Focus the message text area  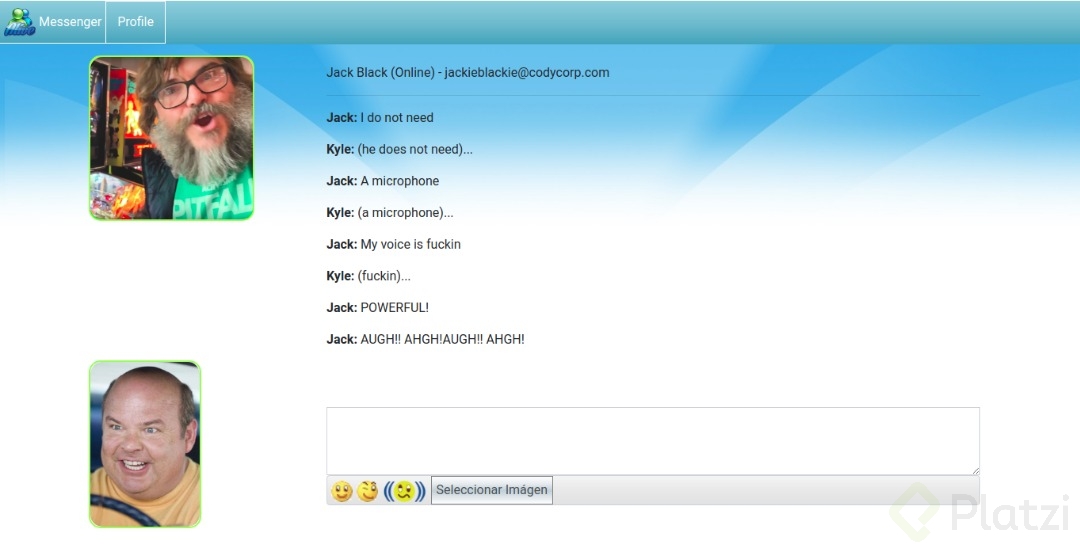tap(653, 441)
